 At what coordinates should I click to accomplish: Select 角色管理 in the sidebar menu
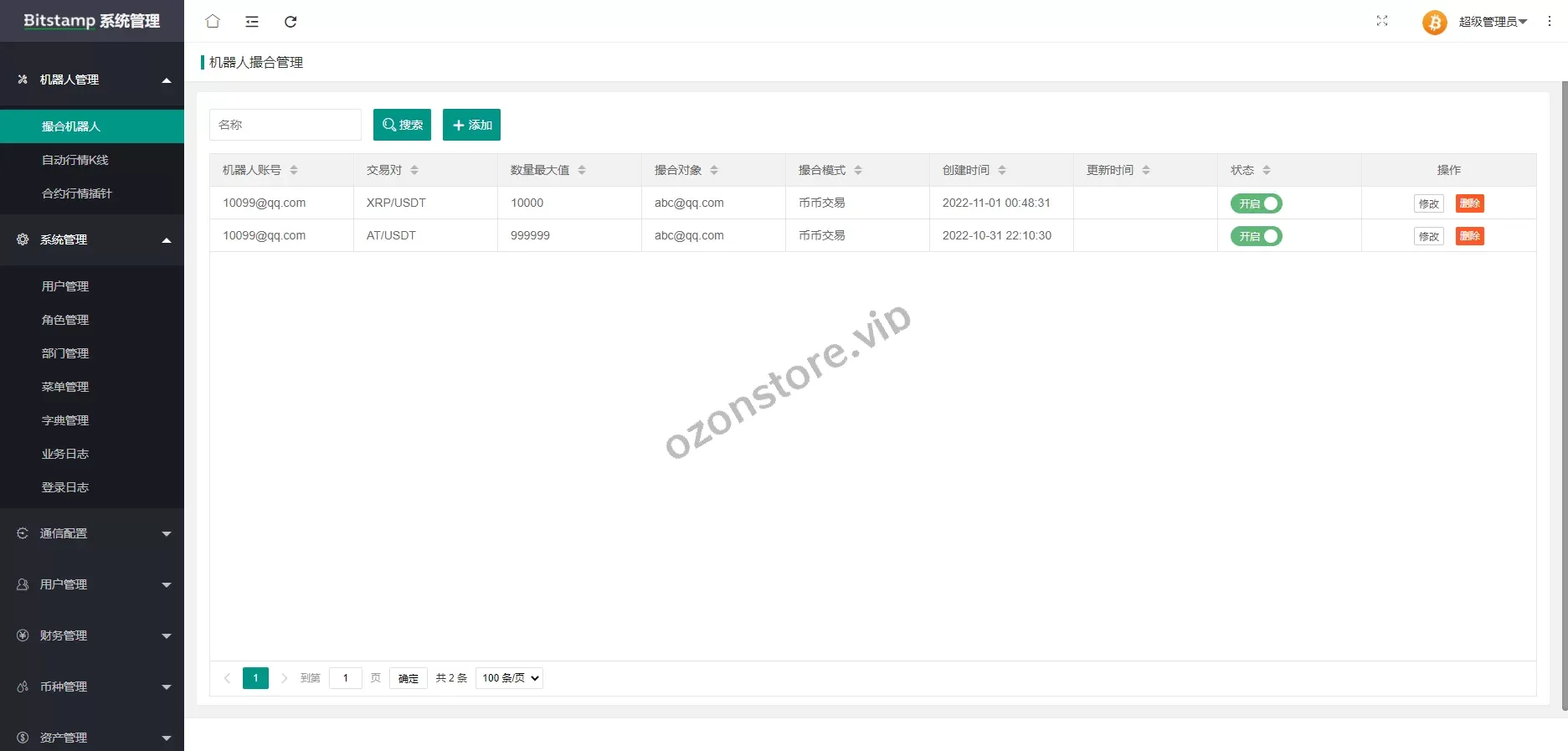click(x=65, y=320)
